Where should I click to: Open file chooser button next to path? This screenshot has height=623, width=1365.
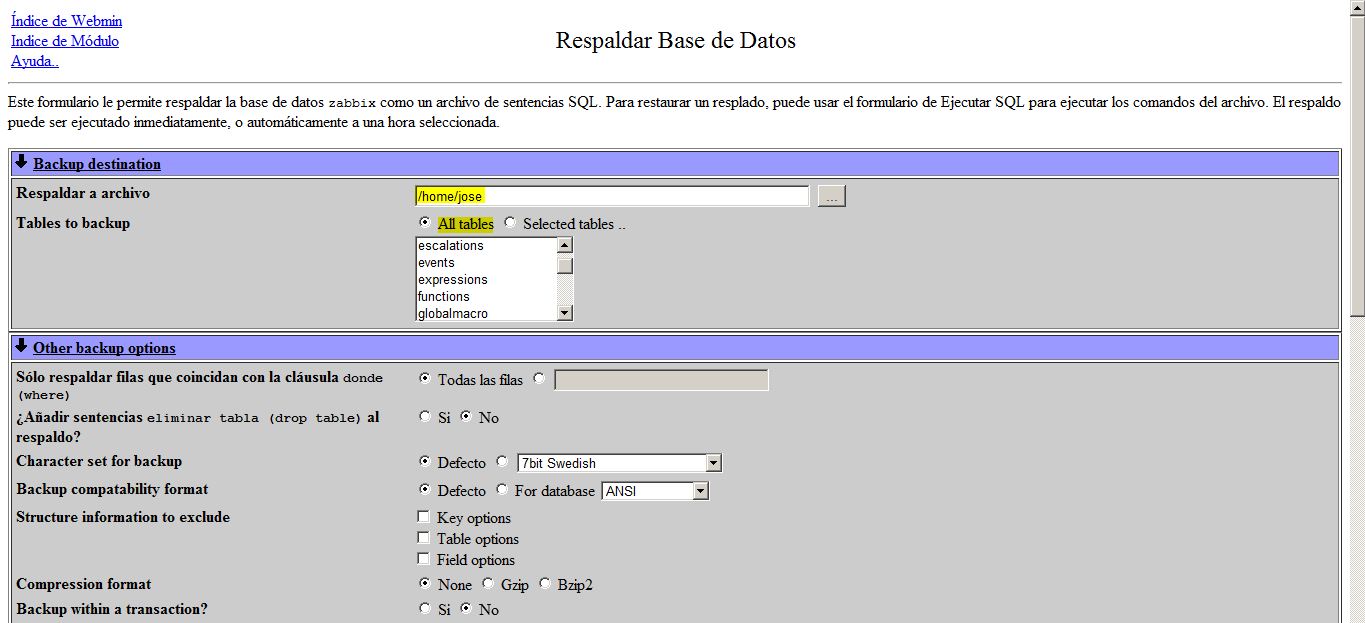(831, 196)
